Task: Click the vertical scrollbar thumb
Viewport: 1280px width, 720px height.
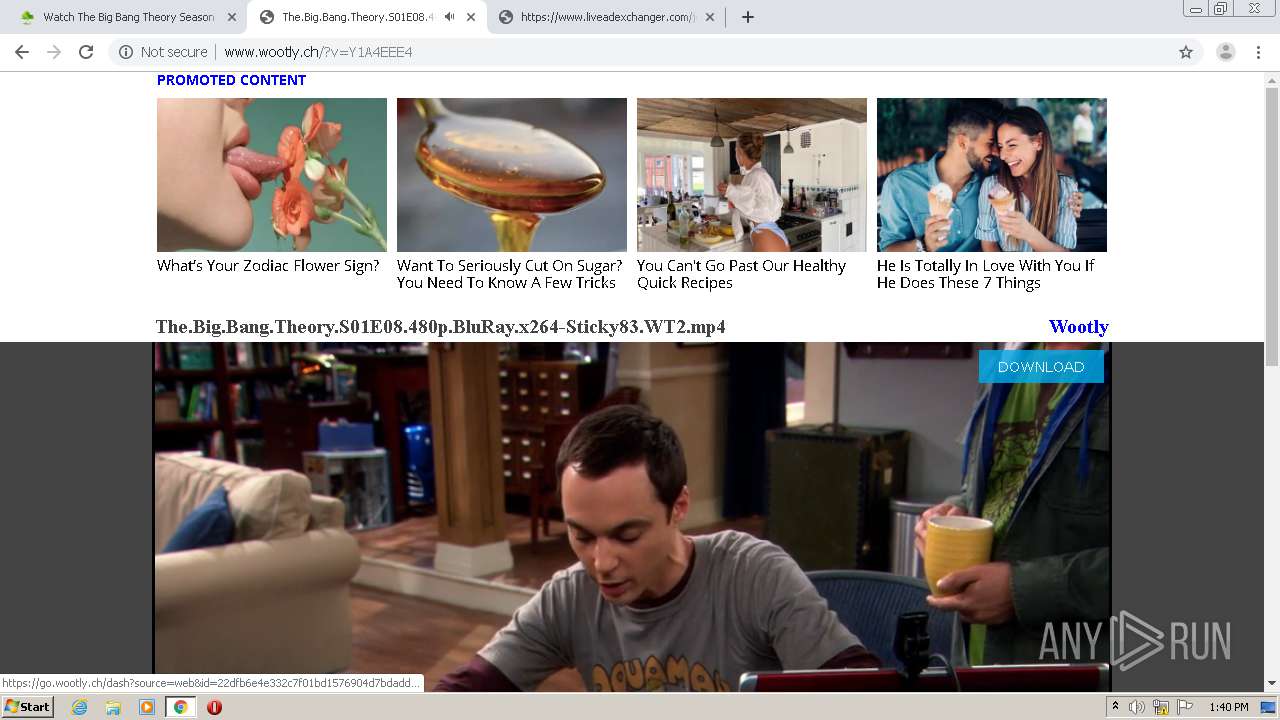Action: tap(1272, 227)
